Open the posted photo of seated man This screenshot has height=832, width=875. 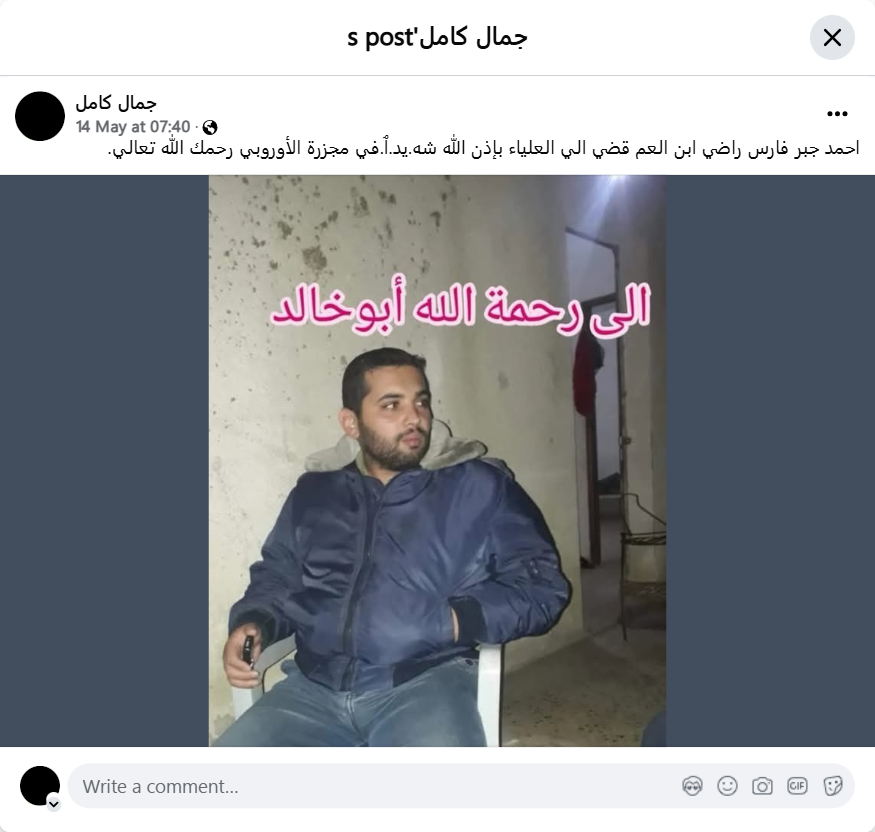[437, 461]
